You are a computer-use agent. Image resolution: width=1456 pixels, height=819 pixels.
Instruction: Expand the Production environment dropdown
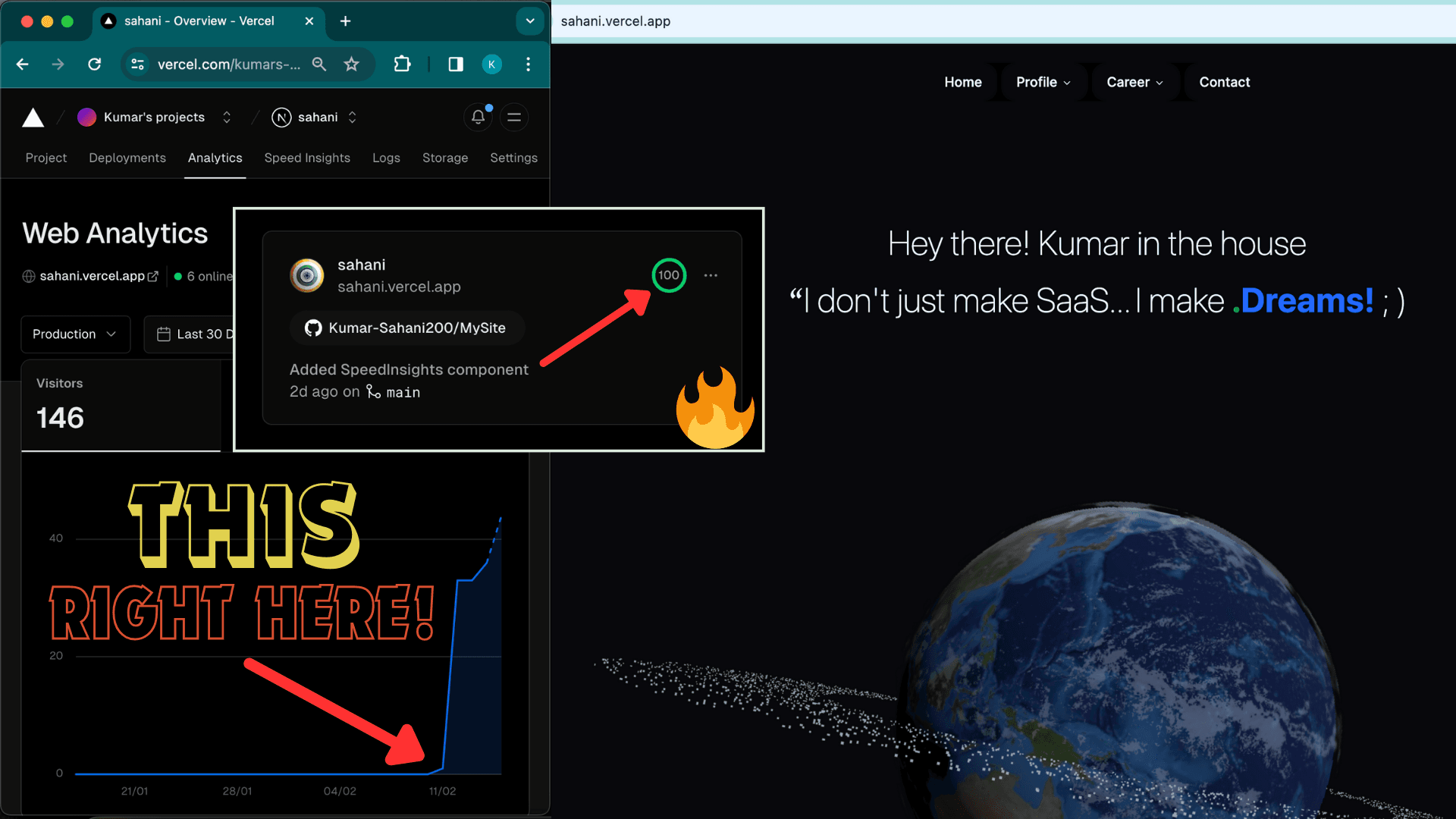click(75, 334)
